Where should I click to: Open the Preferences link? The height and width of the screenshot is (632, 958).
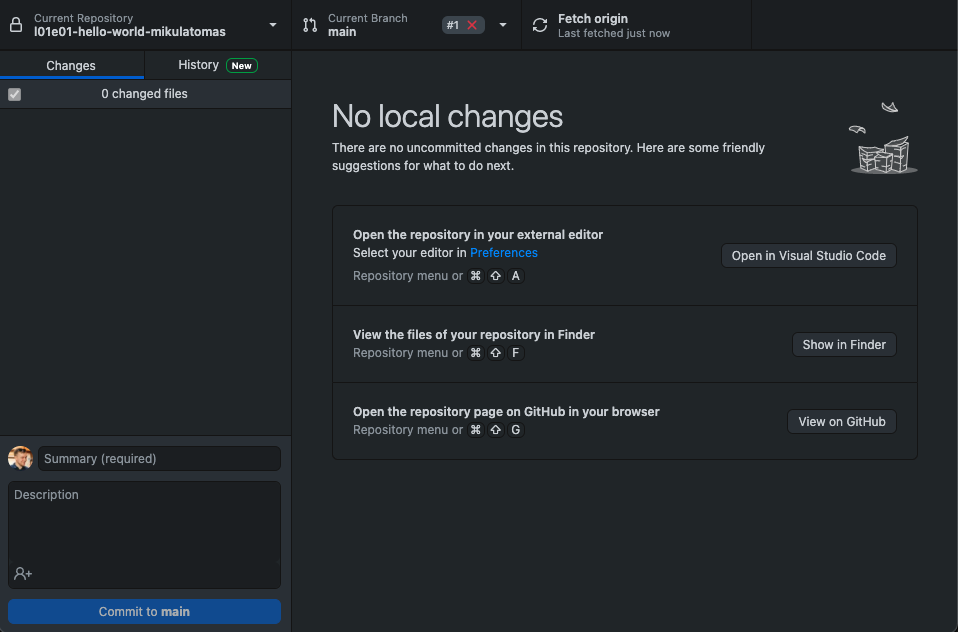[x=503, y=252]
